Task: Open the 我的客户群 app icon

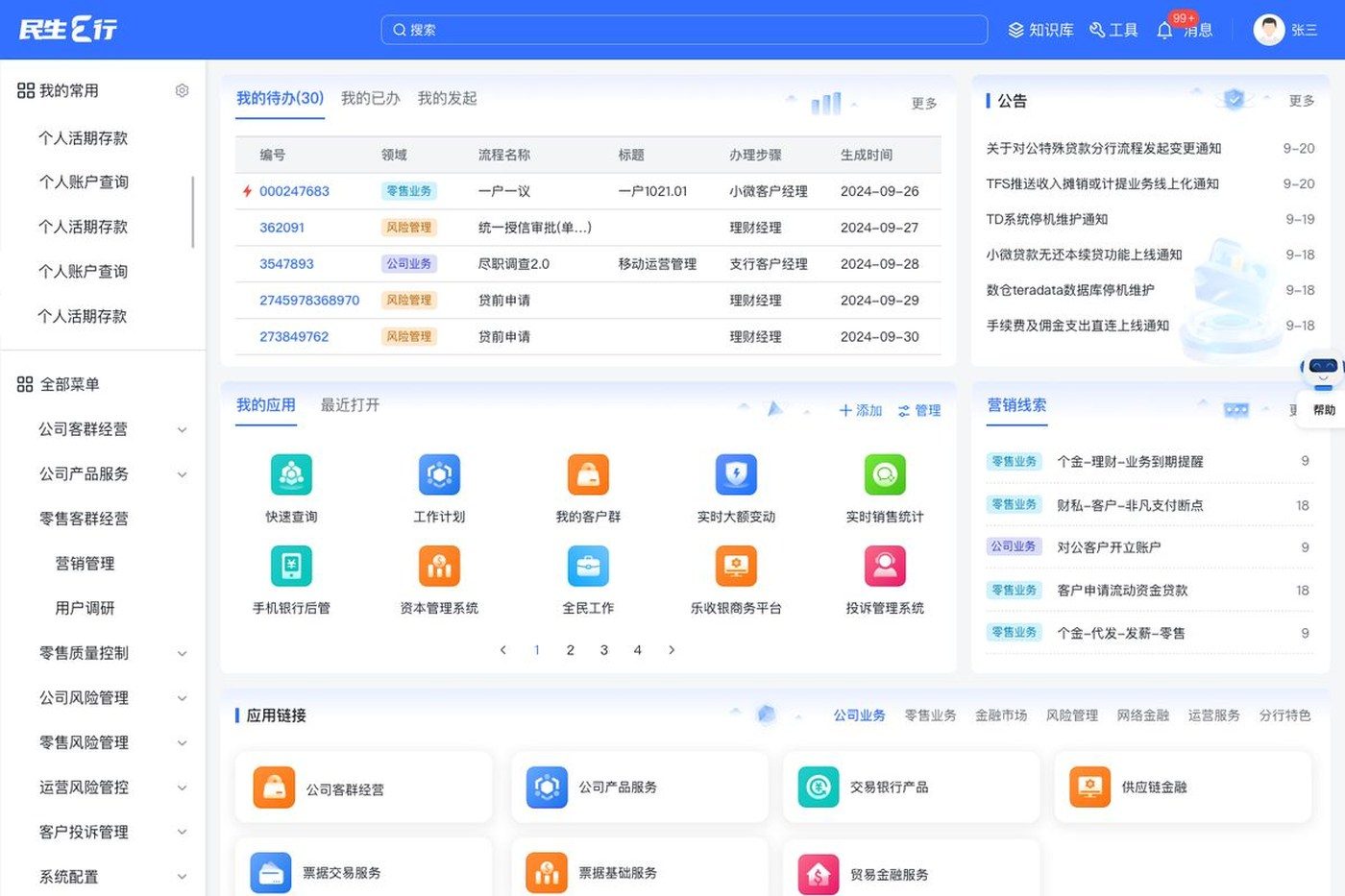Action: tap(588, 474)
